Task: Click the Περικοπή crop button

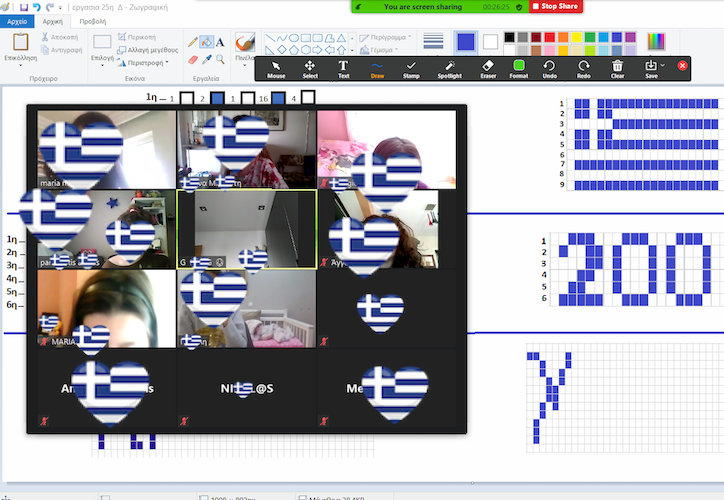Action: (137, 37)
